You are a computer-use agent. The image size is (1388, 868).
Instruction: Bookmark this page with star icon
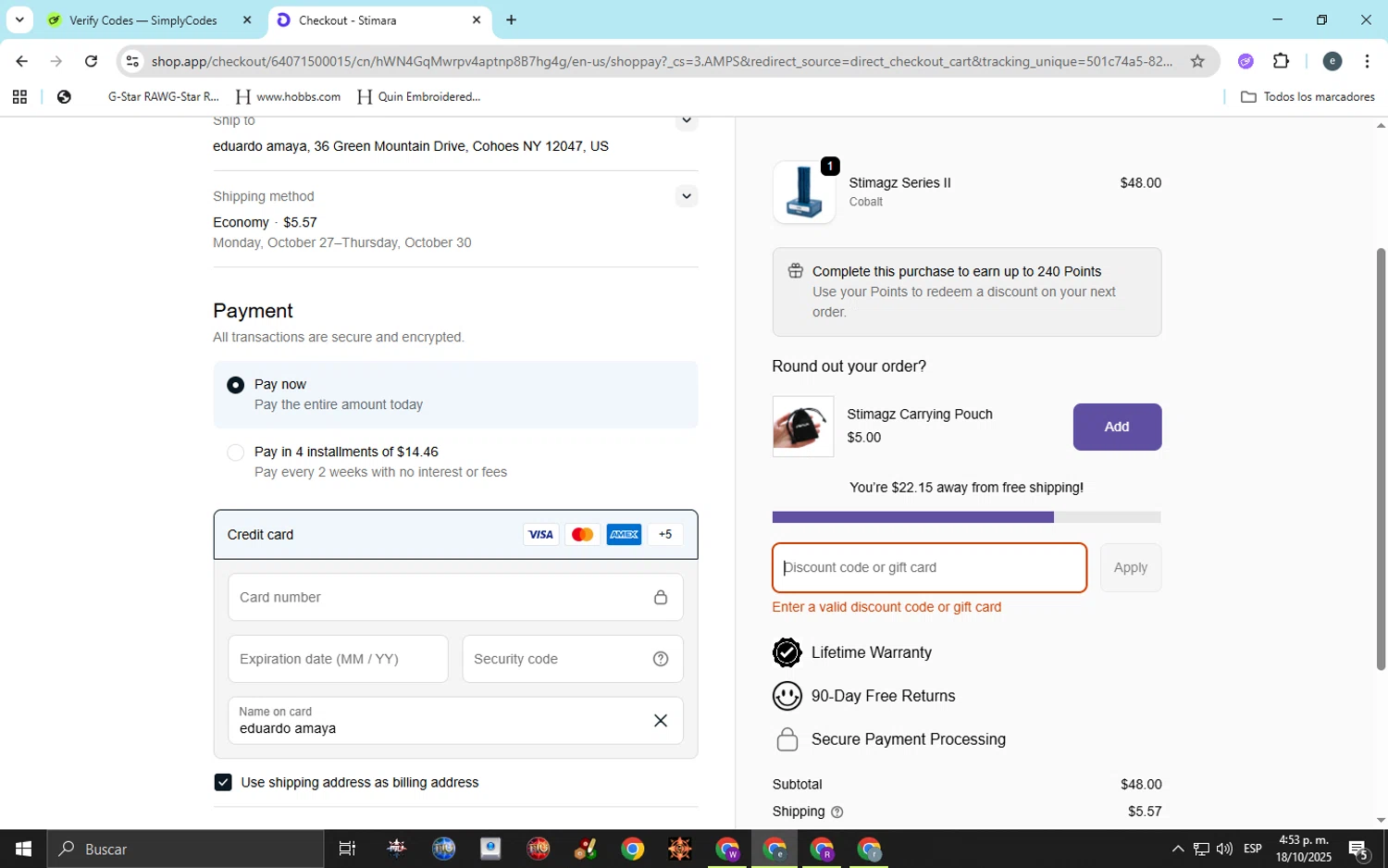1197,61
